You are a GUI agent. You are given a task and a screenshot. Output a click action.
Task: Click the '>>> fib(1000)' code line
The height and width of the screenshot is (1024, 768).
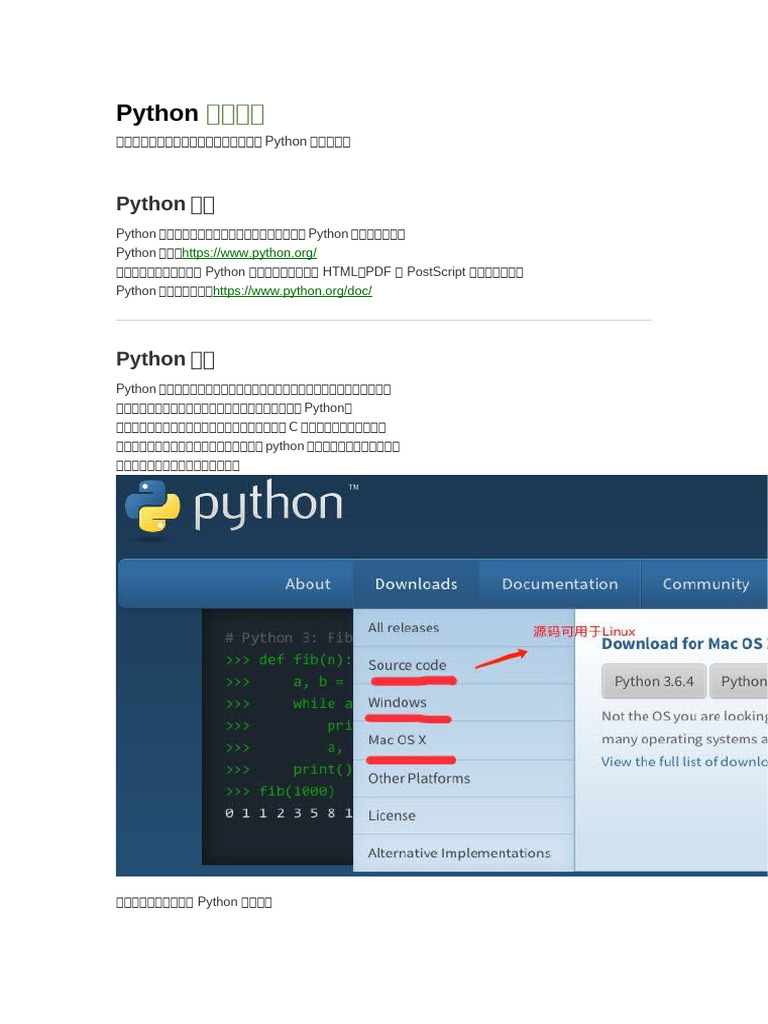280,792
